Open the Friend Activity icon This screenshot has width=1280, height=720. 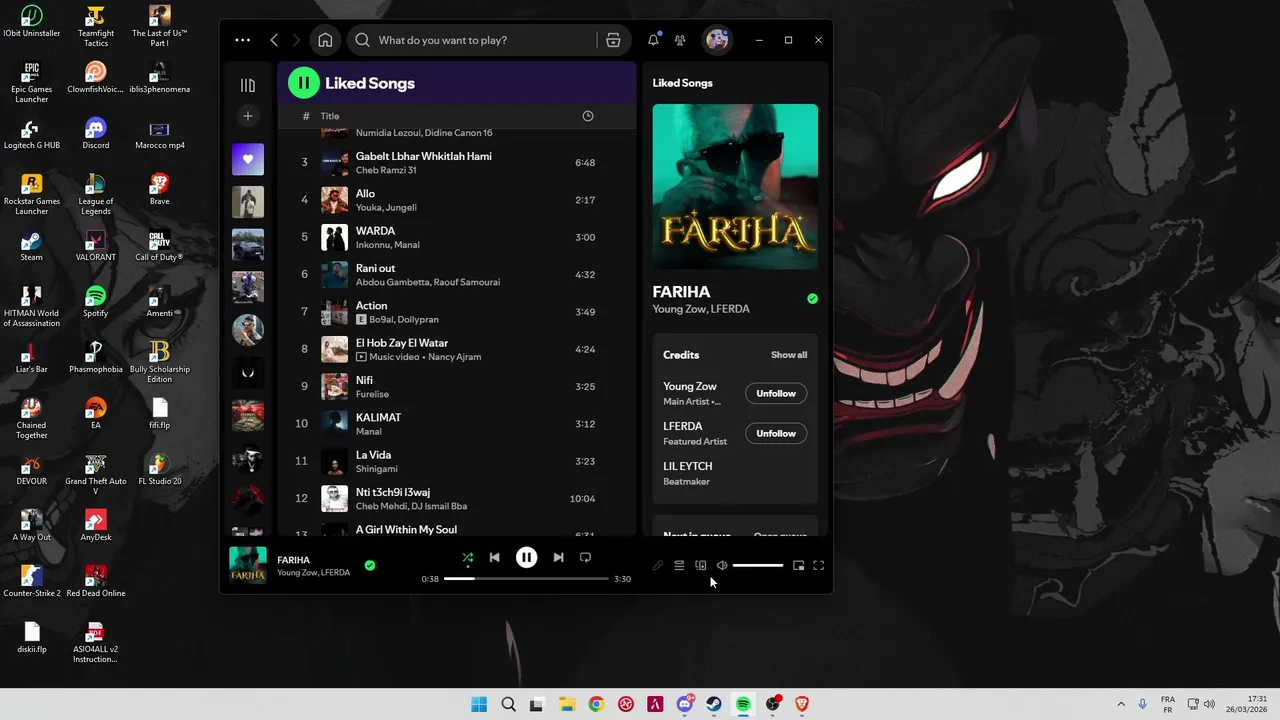[x=680, y=40]
